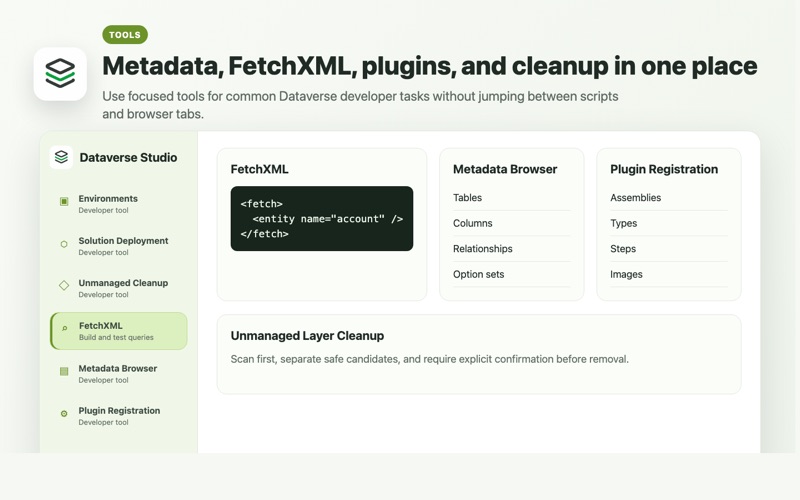Click the Metadata Browser grid icon
800x500 pixels.
point(64,371)
